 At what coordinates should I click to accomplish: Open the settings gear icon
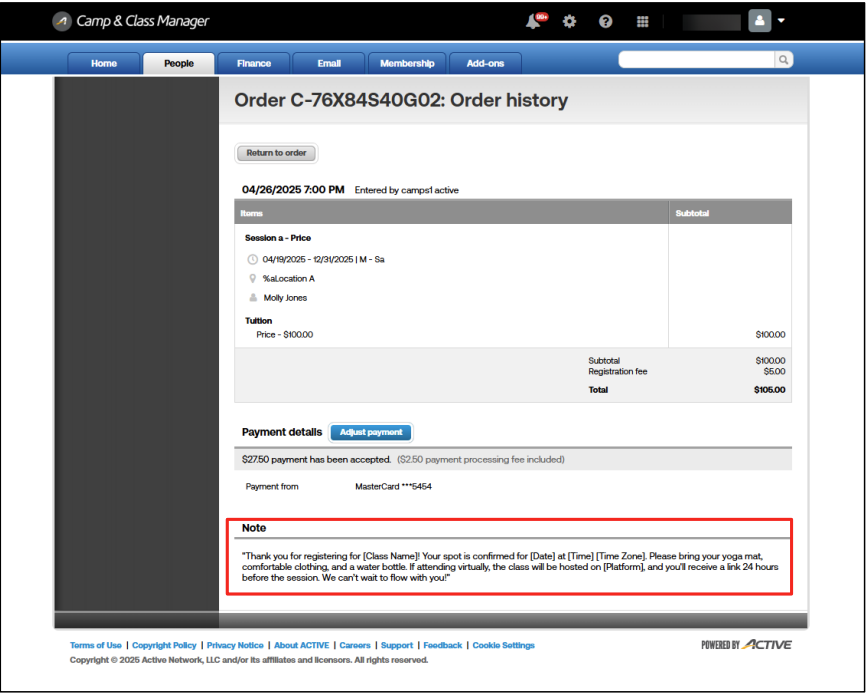pyautogui.click(x=569, y=21)
